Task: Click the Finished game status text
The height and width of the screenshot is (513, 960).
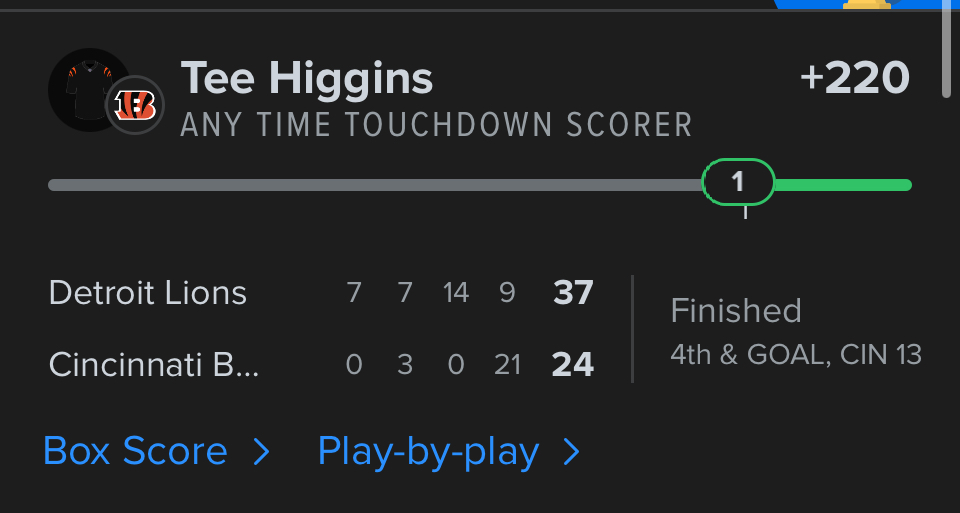Action: [x=736, y=311]
